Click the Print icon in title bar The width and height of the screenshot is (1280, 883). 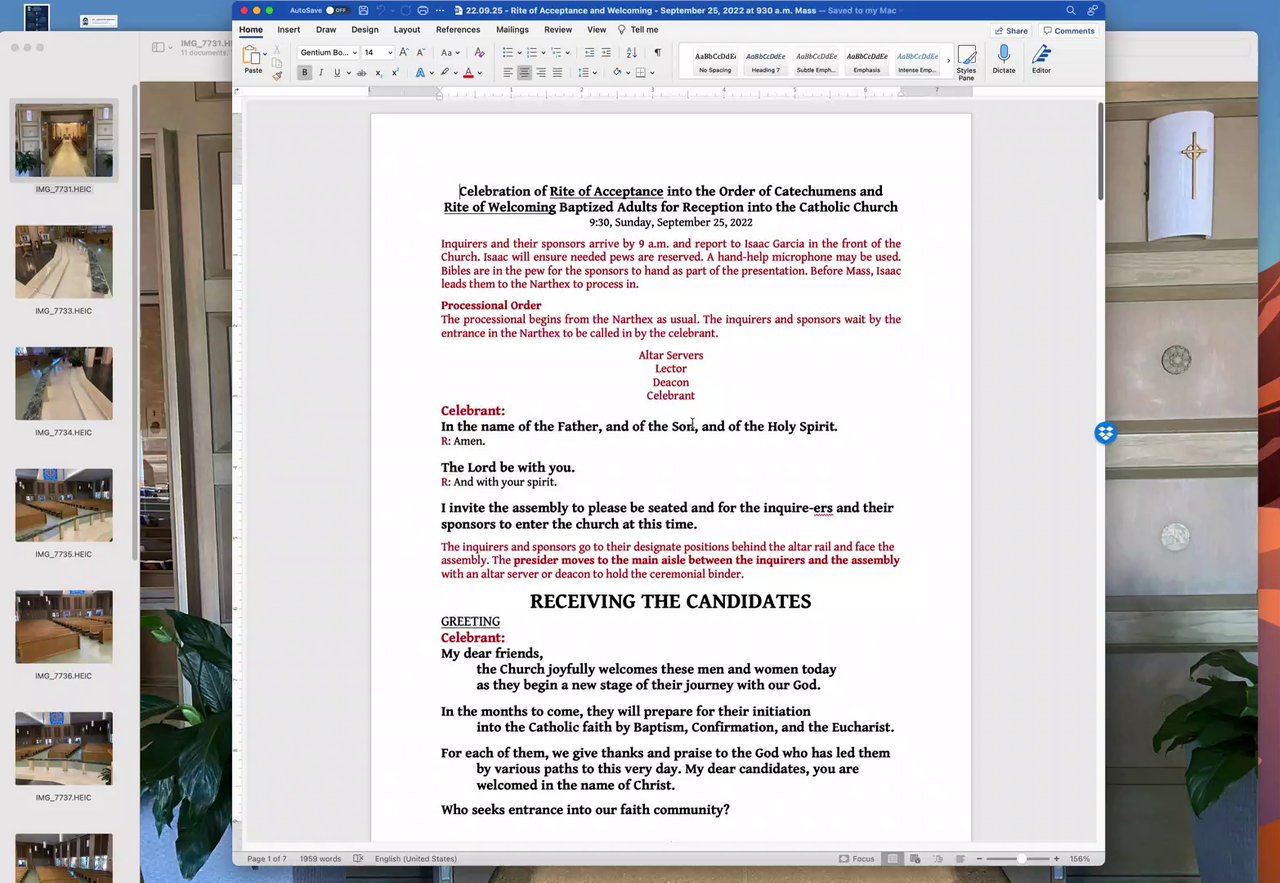423,10
